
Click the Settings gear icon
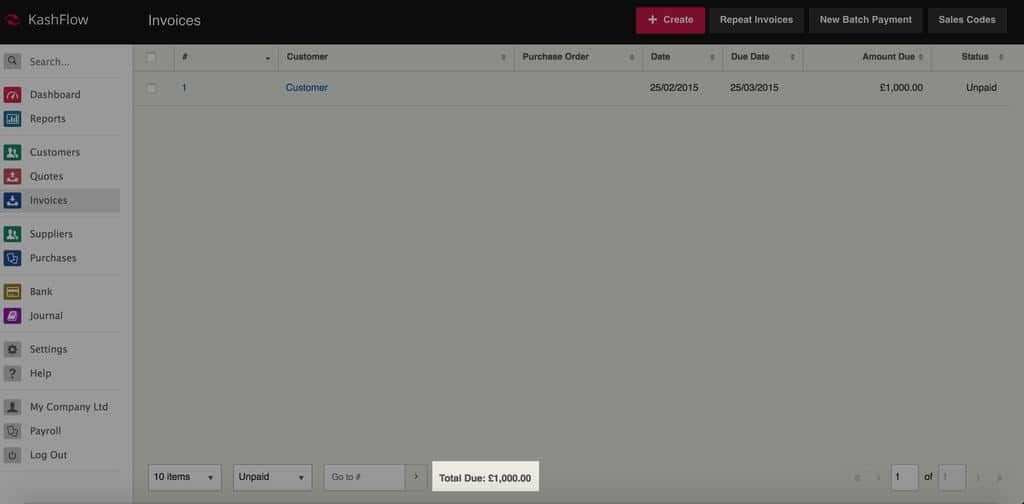point(12,350)
